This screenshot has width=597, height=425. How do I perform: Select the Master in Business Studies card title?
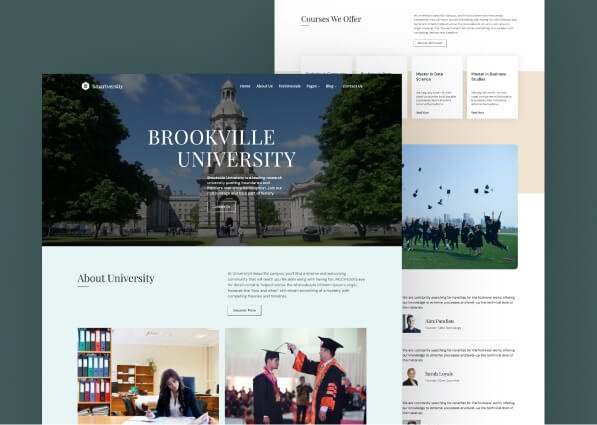(488, 77)
